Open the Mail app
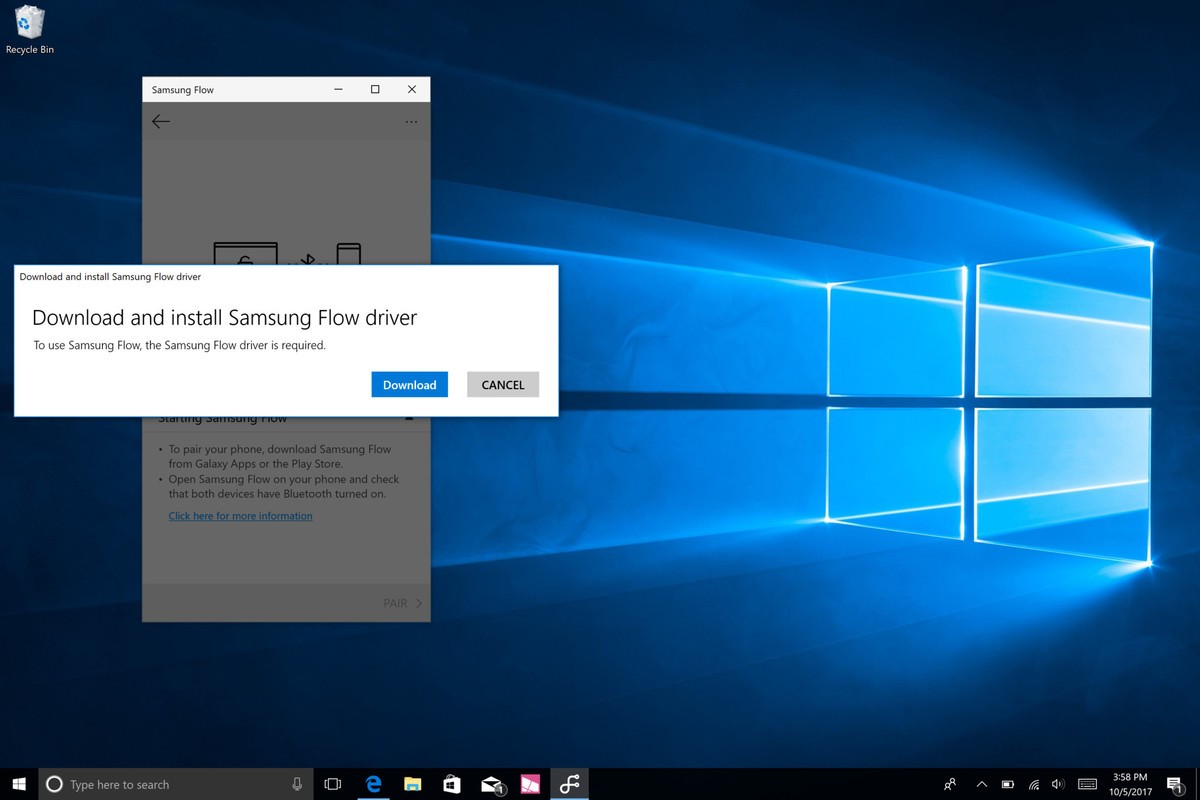The width and height of the screenshot is (1200, 800). pos(491,783)
